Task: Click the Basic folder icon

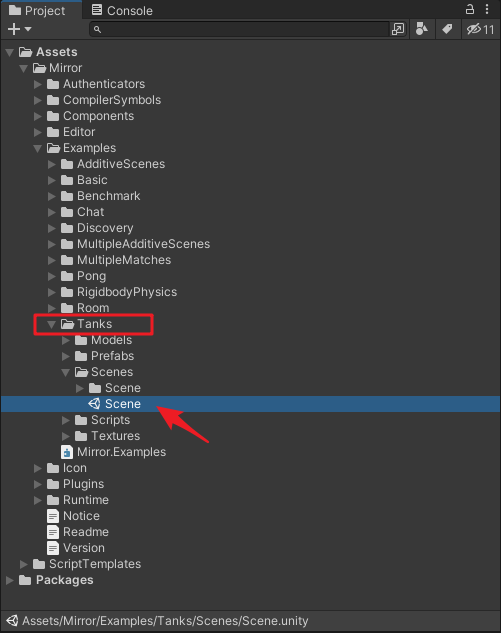Action: tap(67, 180)
